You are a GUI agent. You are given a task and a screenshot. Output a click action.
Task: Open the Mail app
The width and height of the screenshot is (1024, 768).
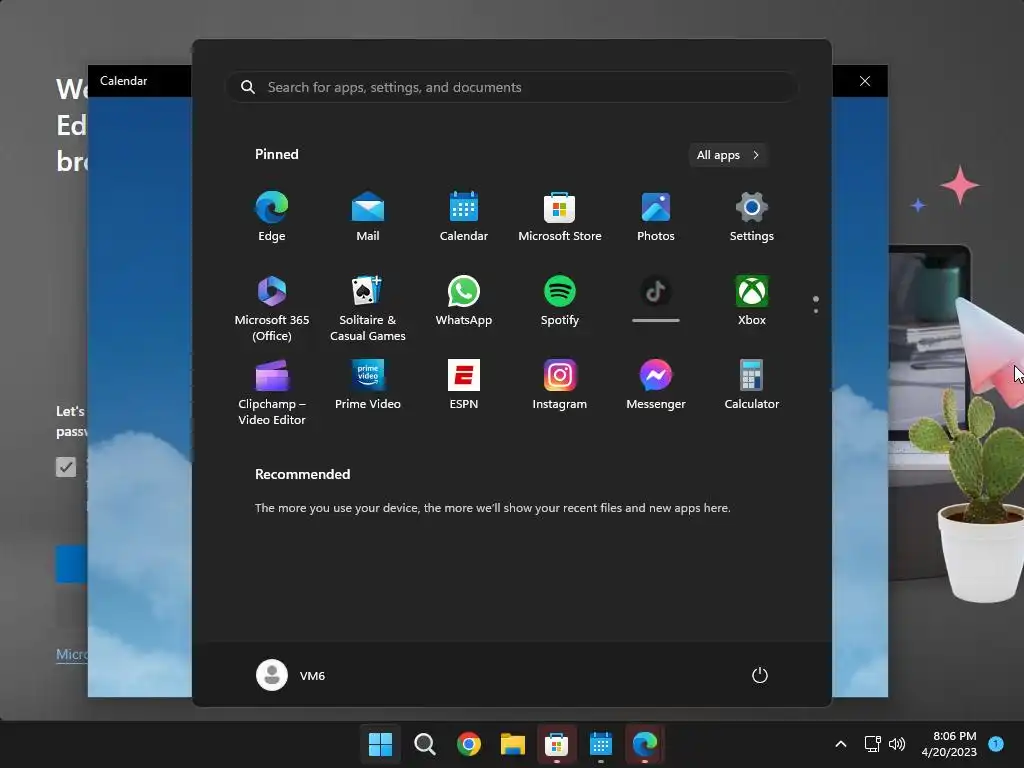tap(368, 217)
